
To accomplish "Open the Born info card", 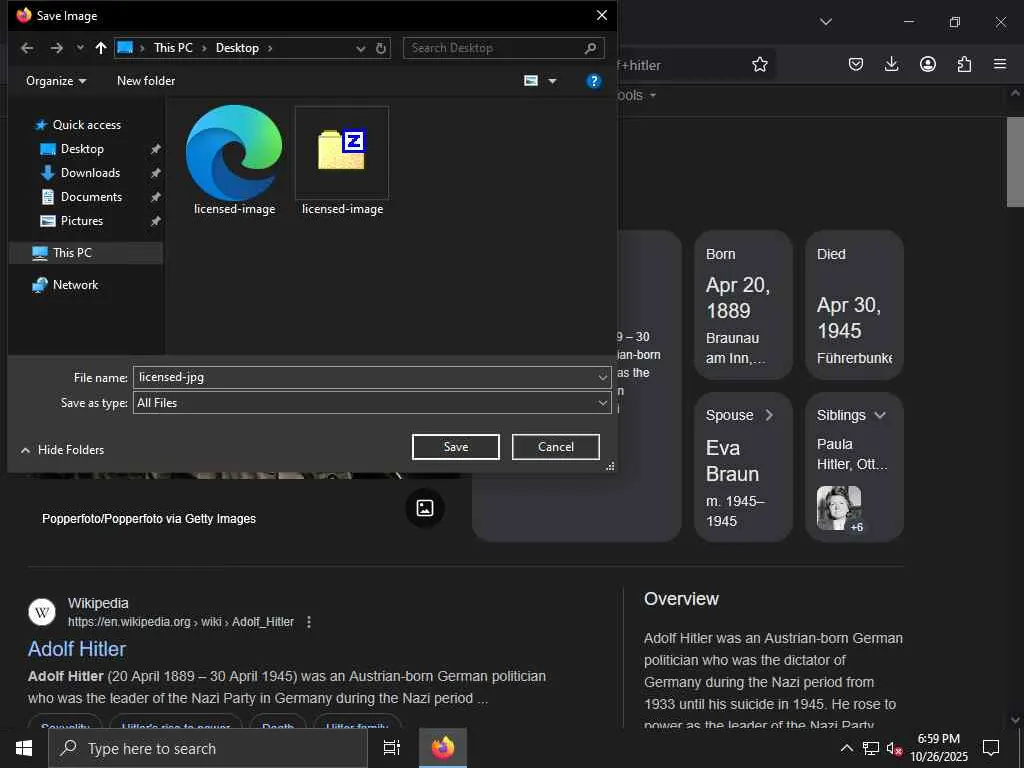I will coord(744,305).
